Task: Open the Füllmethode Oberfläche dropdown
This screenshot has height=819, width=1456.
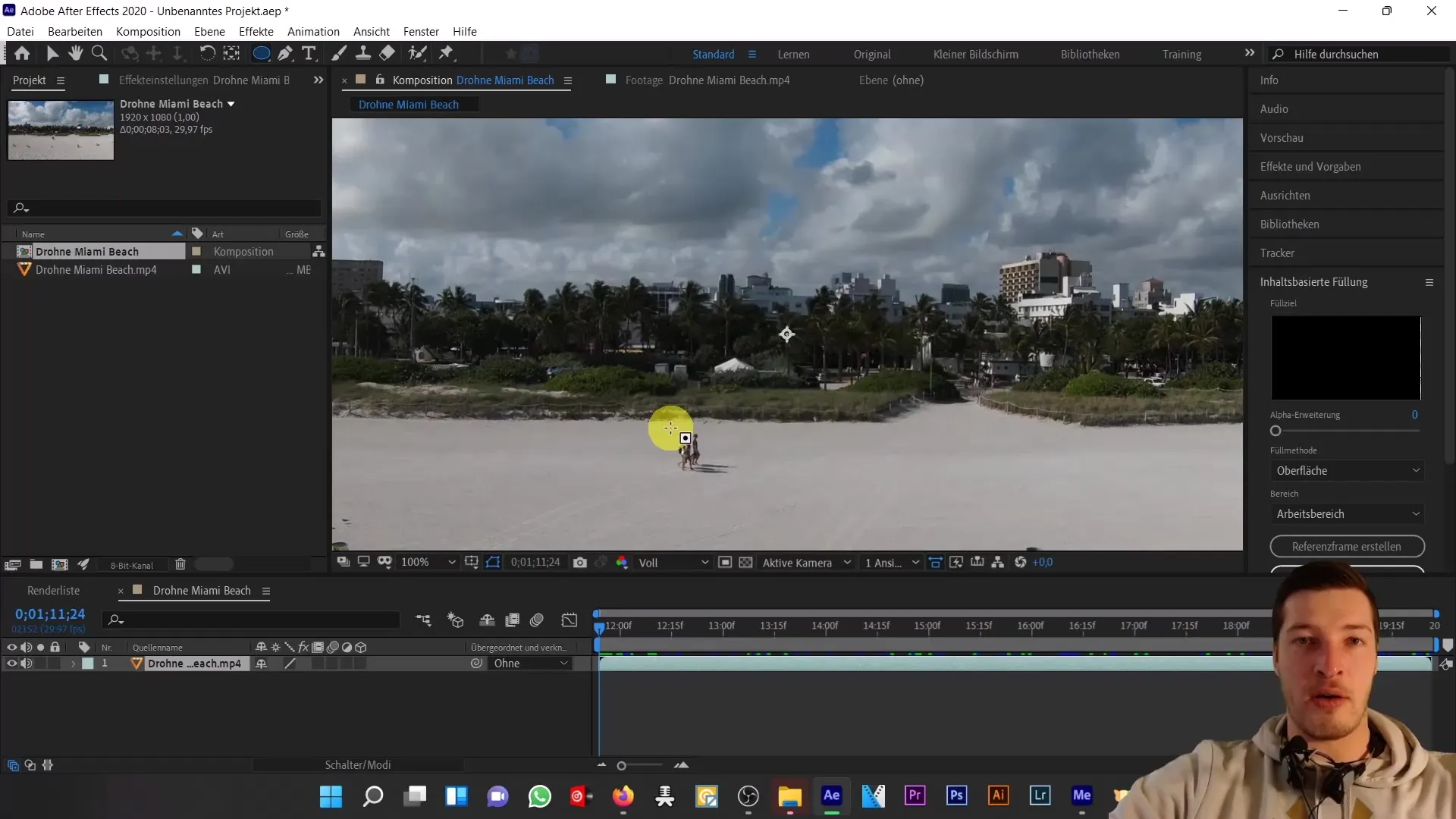Action: (1347, 471)
